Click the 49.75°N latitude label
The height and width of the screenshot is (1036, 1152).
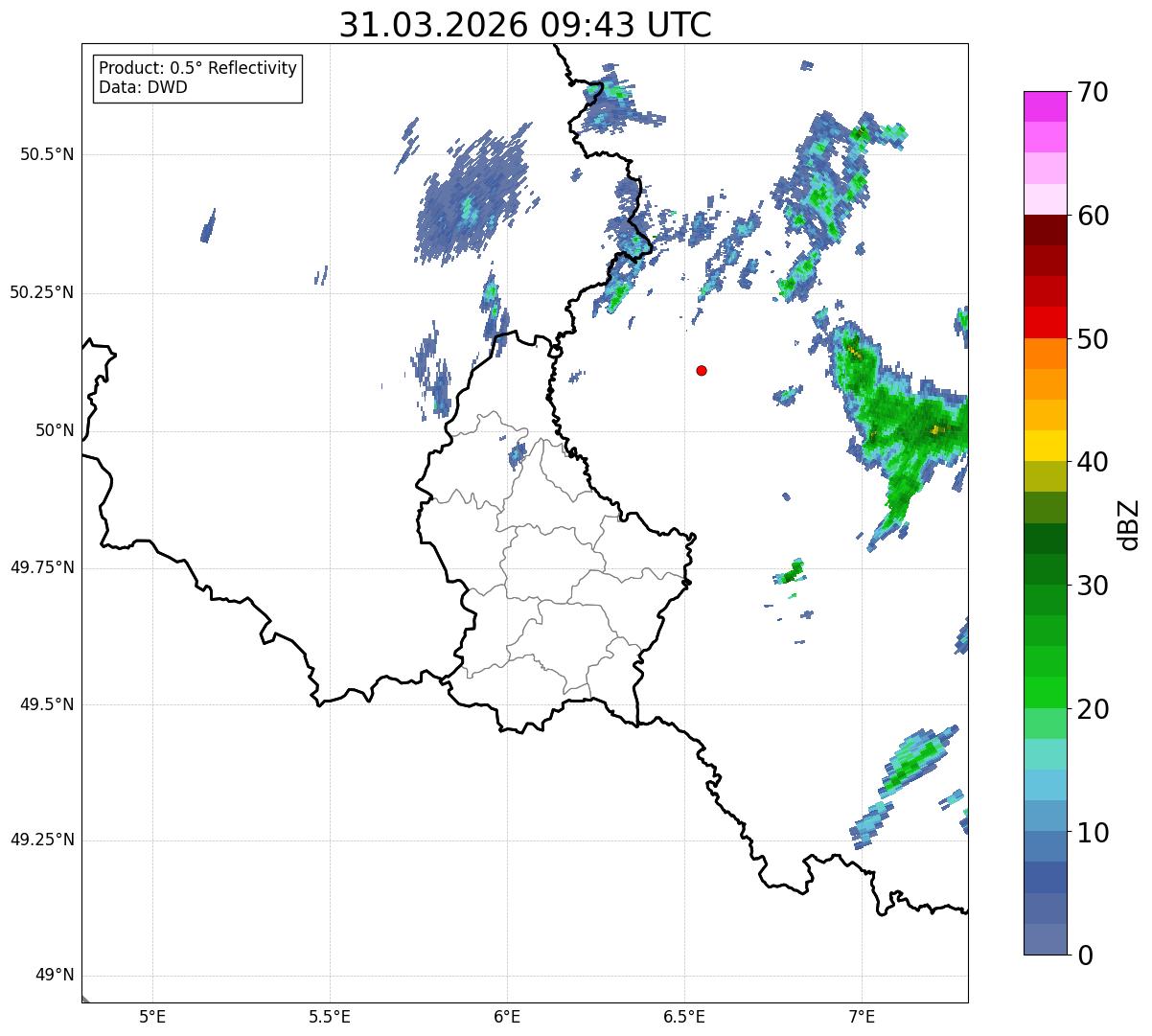tap(41, 567)
